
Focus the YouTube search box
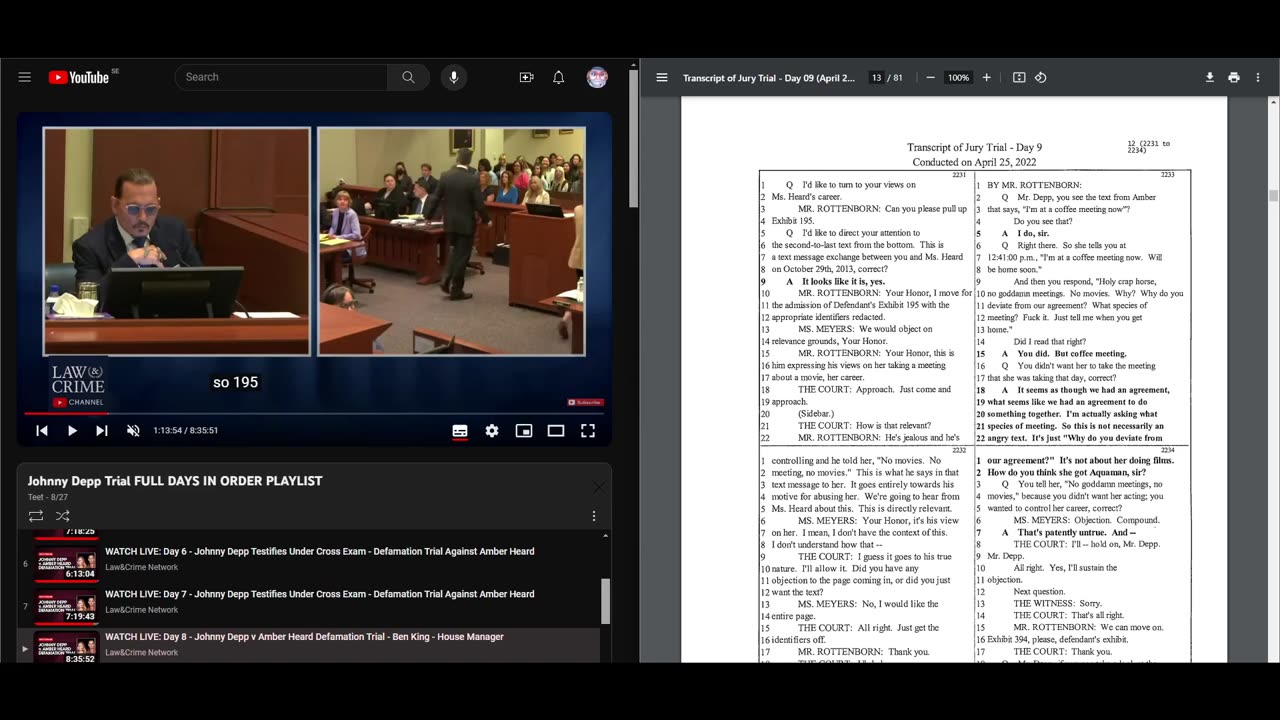coord(281,77)
